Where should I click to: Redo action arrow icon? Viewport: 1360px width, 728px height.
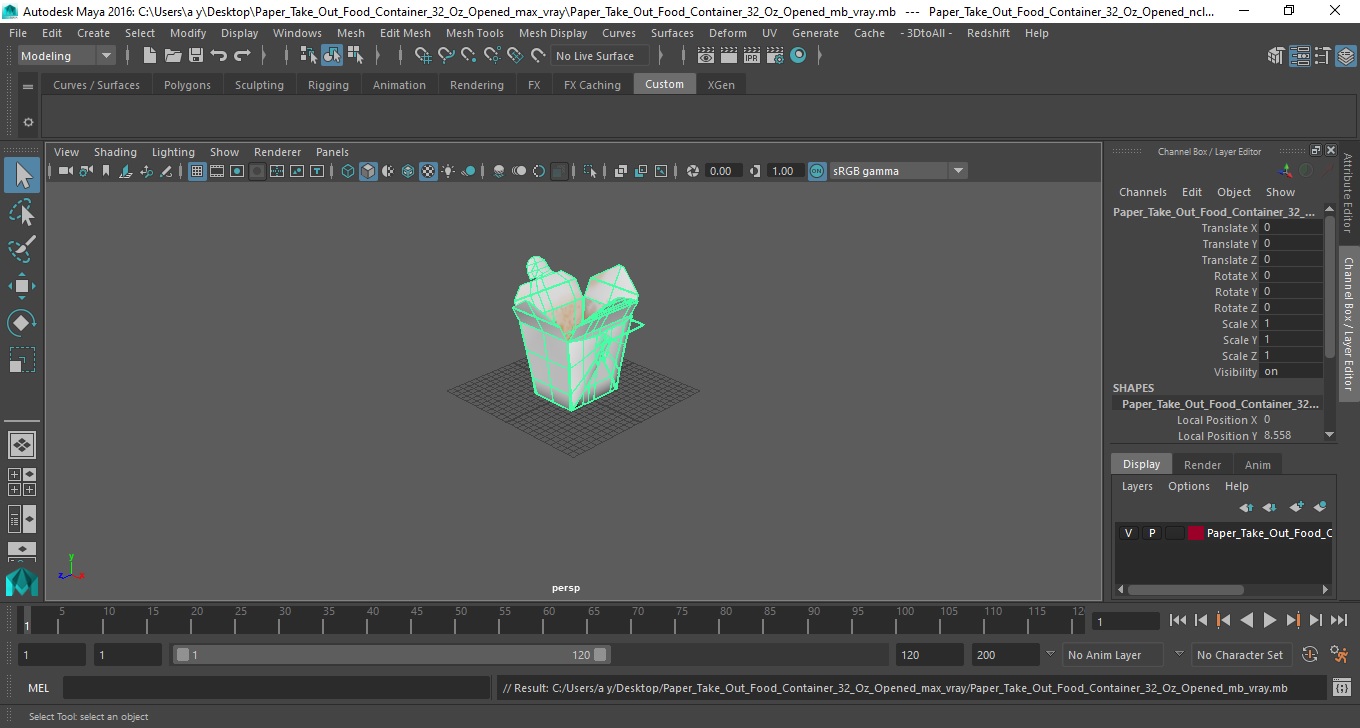242,56
